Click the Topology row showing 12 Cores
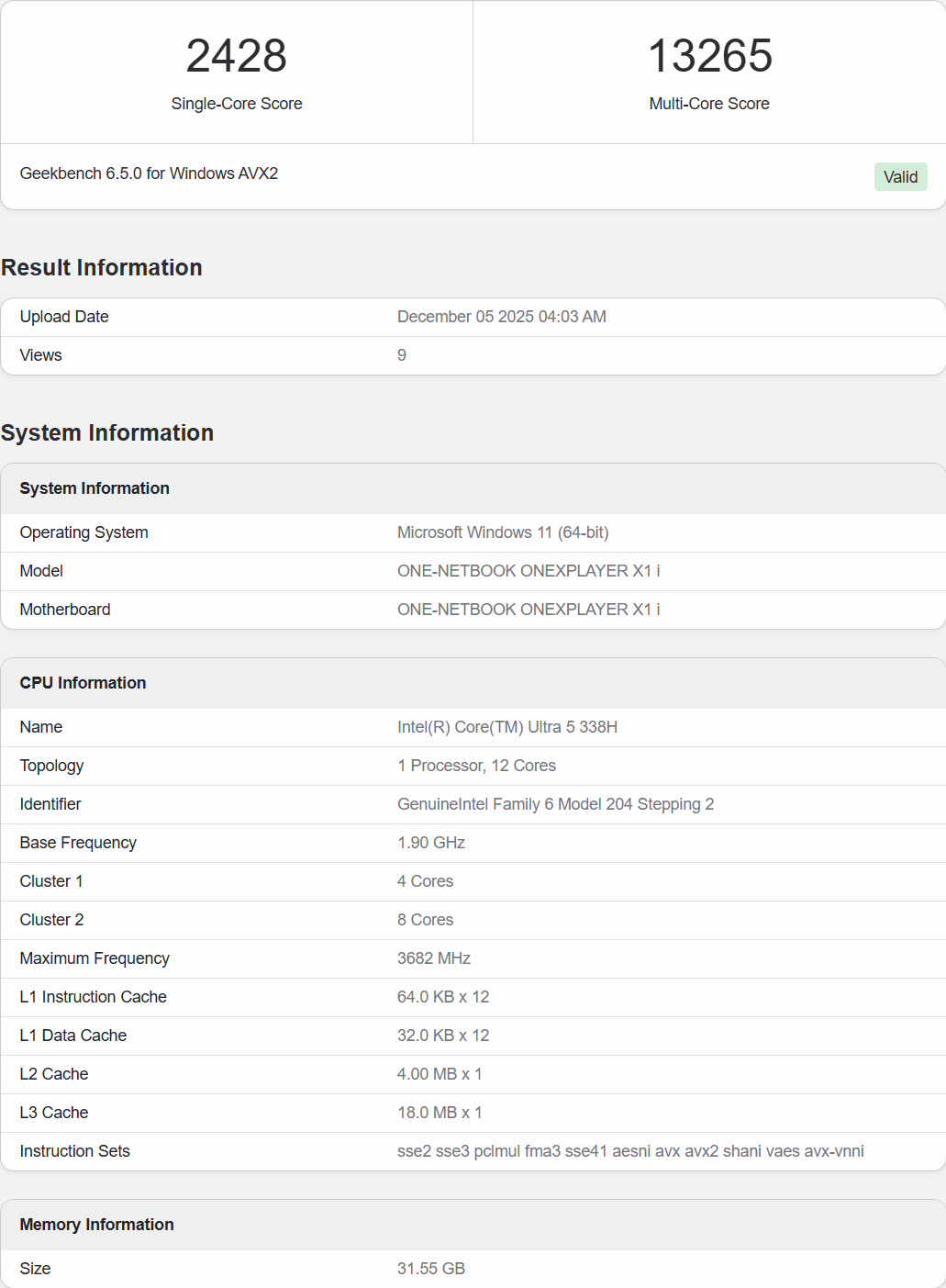Viewport: 946px width, 1288px height. tap(476, 766)
